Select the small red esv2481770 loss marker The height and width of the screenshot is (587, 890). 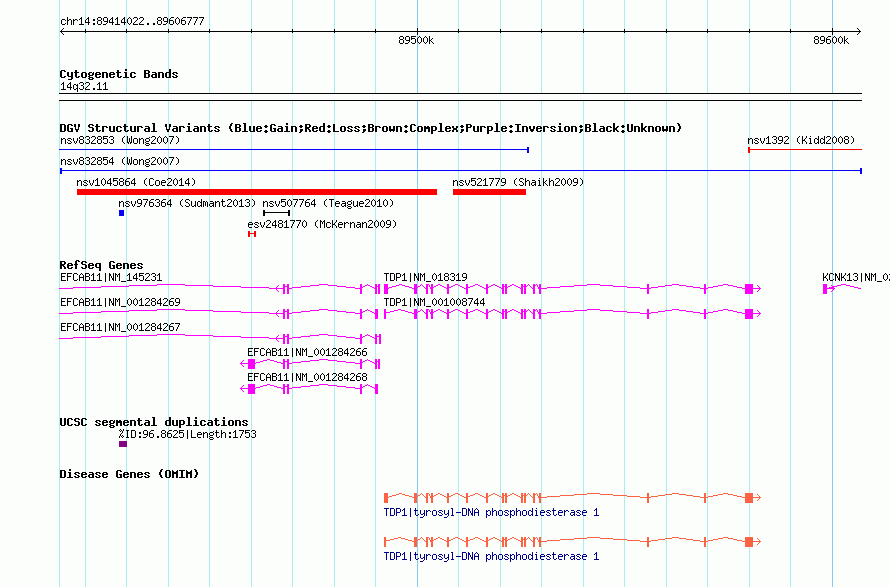point(252,234)
